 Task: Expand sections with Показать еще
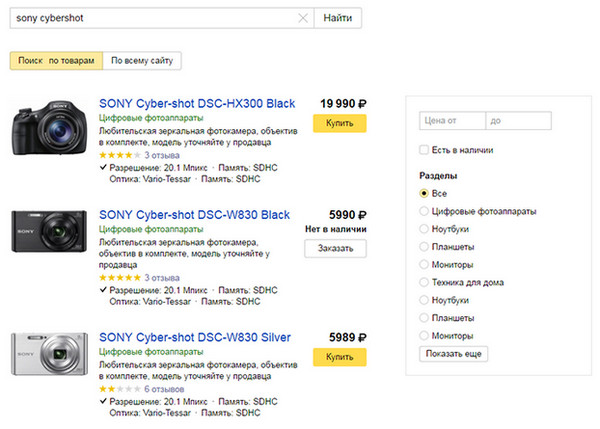point(454,354)
